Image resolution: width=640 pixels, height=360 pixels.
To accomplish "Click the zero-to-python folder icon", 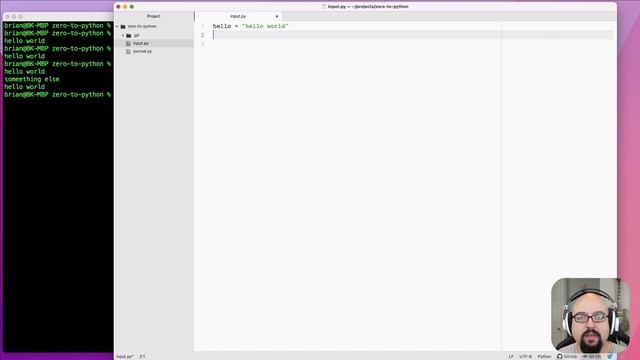I will [123, 27].
